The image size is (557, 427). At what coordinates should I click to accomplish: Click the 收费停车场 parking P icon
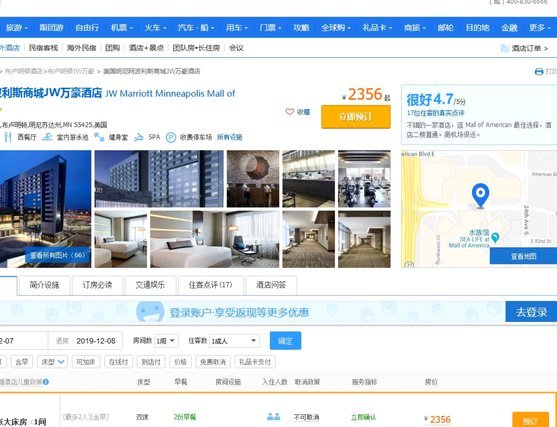tap(171, 137)
